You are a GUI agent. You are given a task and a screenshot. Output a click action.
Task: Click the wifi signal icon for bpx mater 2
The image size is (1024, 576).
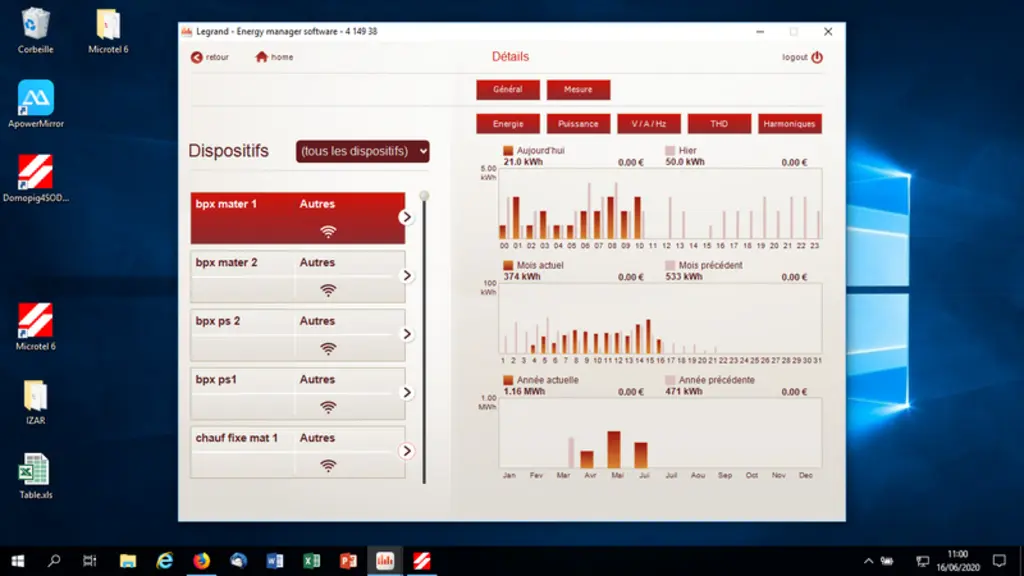[x=328, y=291]
